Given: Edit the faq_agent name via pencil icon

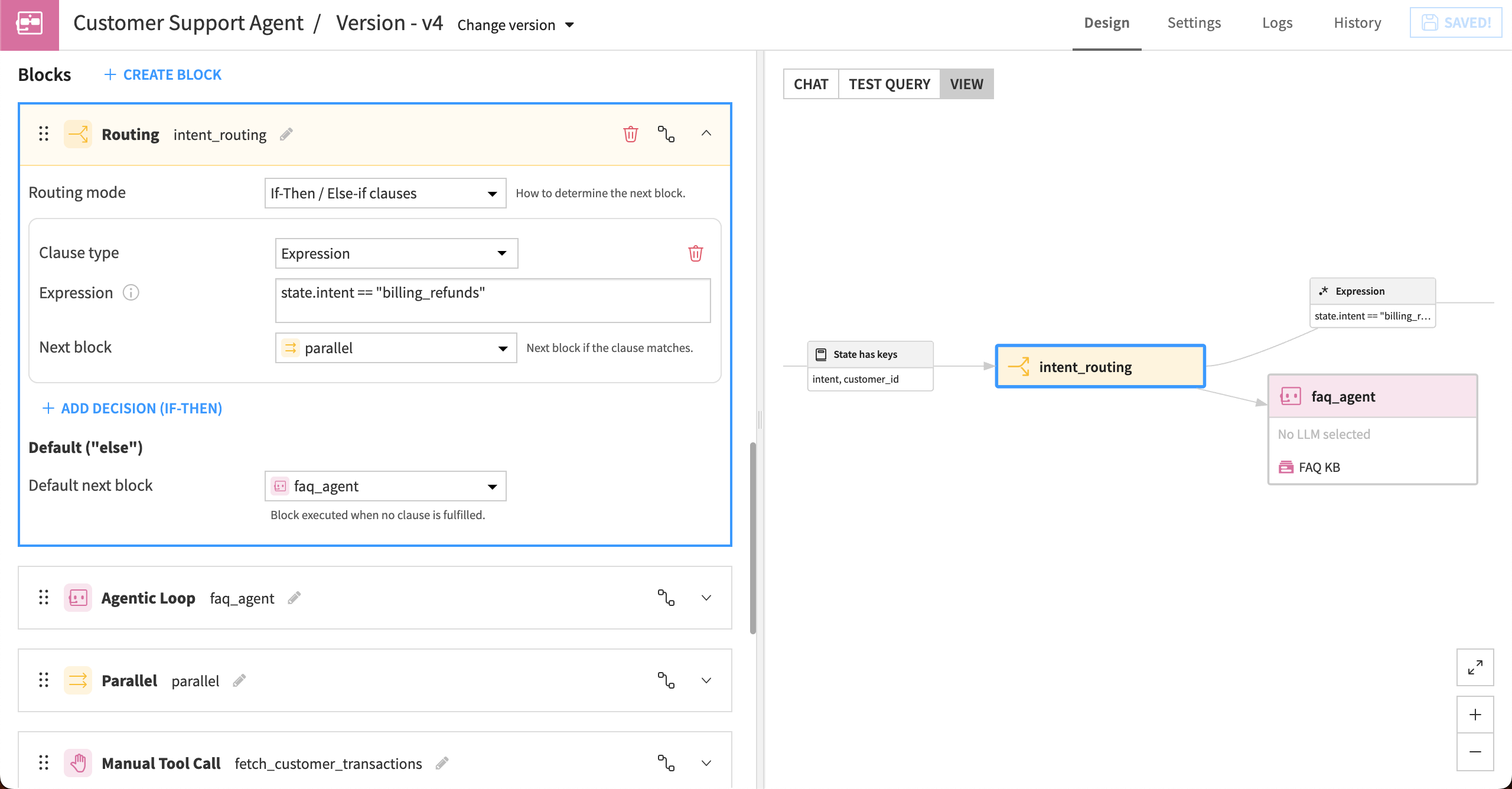Looking at the screenshot, I should pos(294,598).
